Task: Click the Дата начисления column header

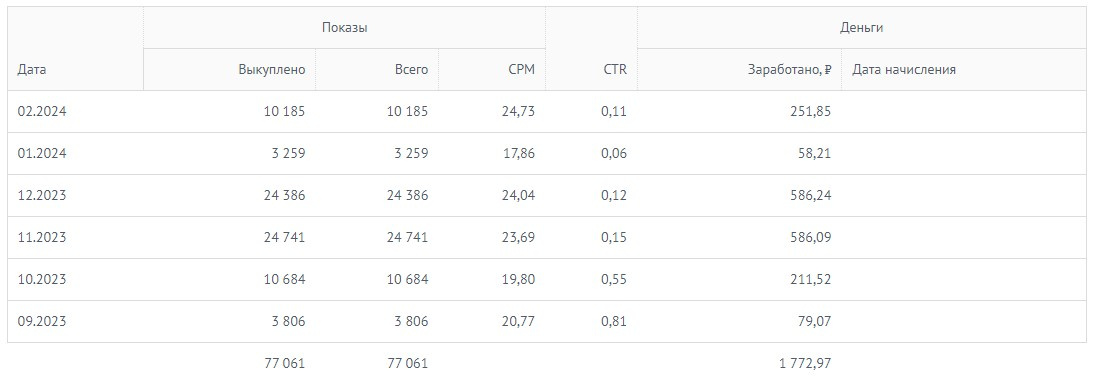Action: (x=904, y=70)
